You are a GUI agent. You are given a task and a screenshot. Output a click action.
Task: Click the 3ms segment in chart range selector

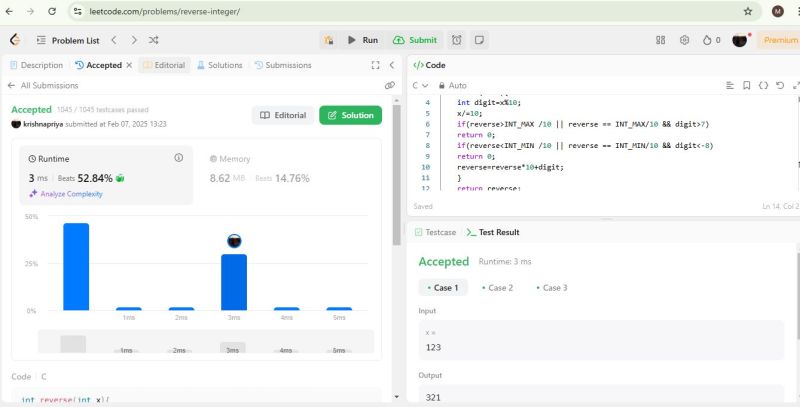click(233, 347)
